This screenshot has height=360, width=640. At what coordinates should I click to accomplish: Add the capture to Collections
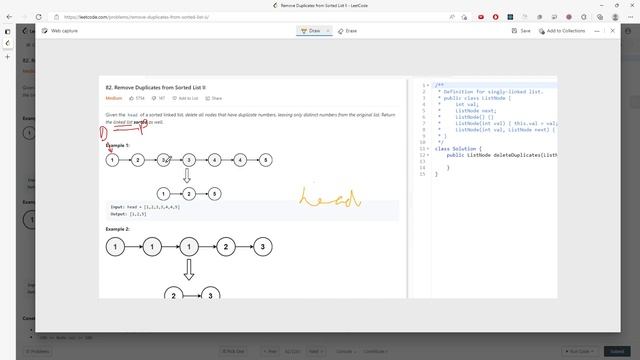click(562, 31)
